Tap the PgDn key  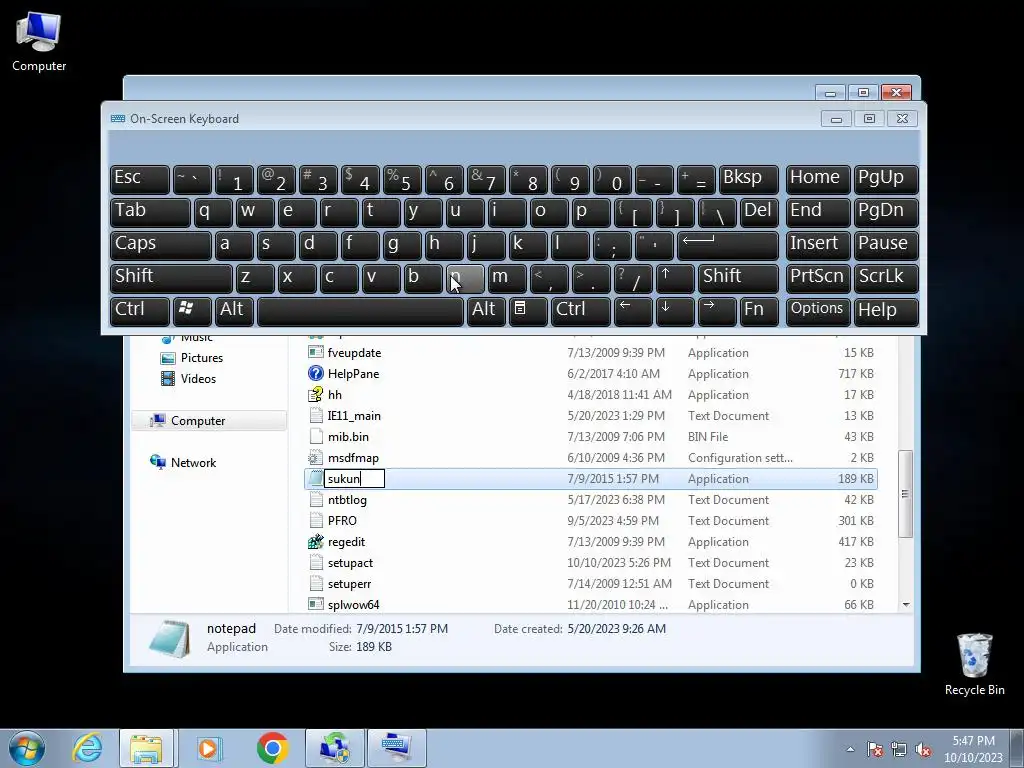[x=886, y=212]
